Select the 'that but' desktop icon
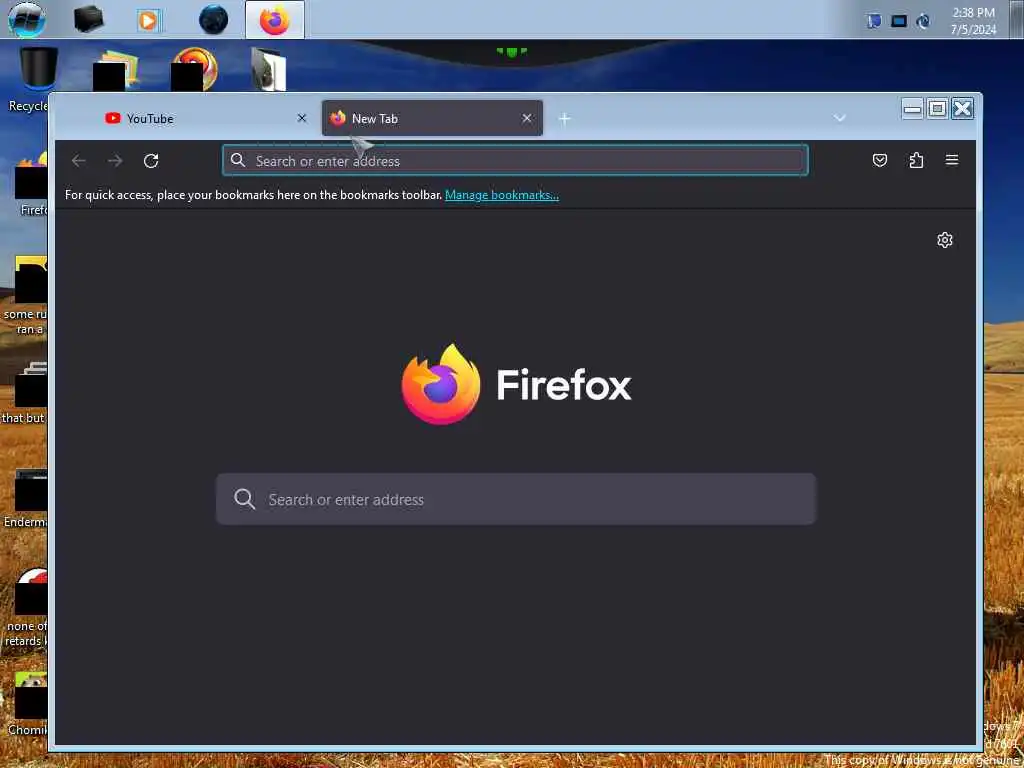 tap(25, 392)
